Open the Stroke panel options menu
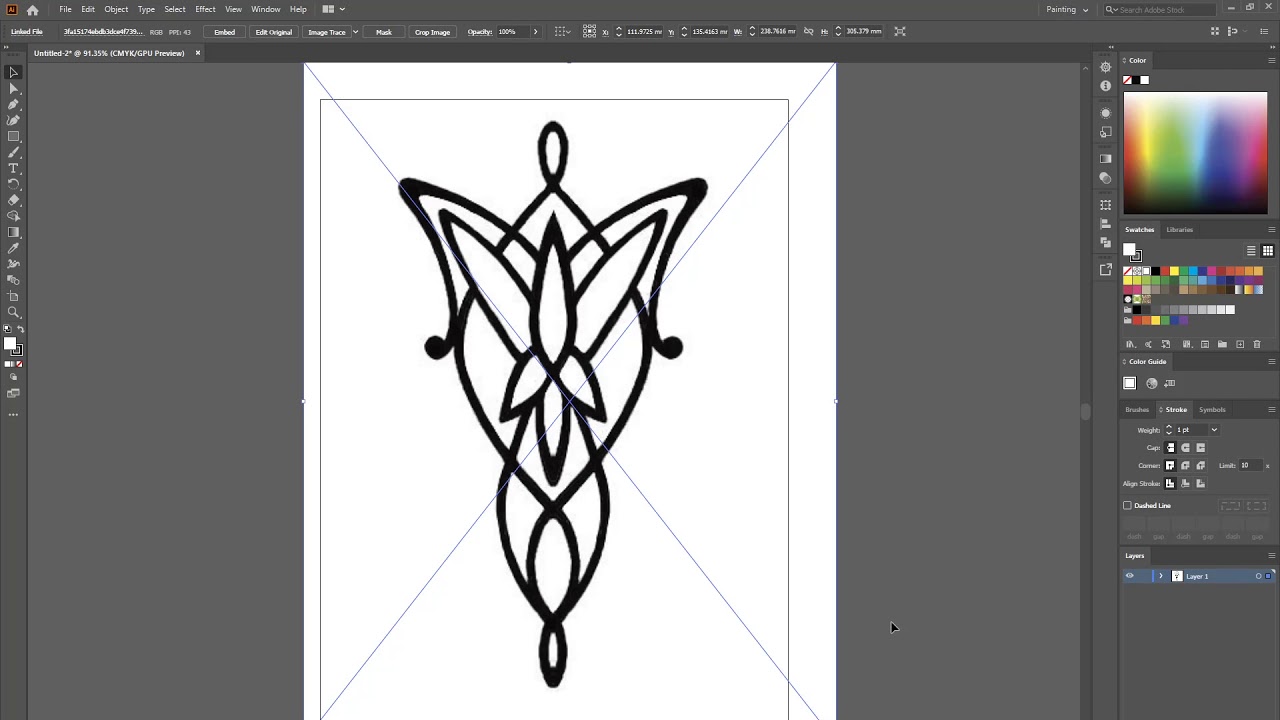 [x=1271, y=410]
